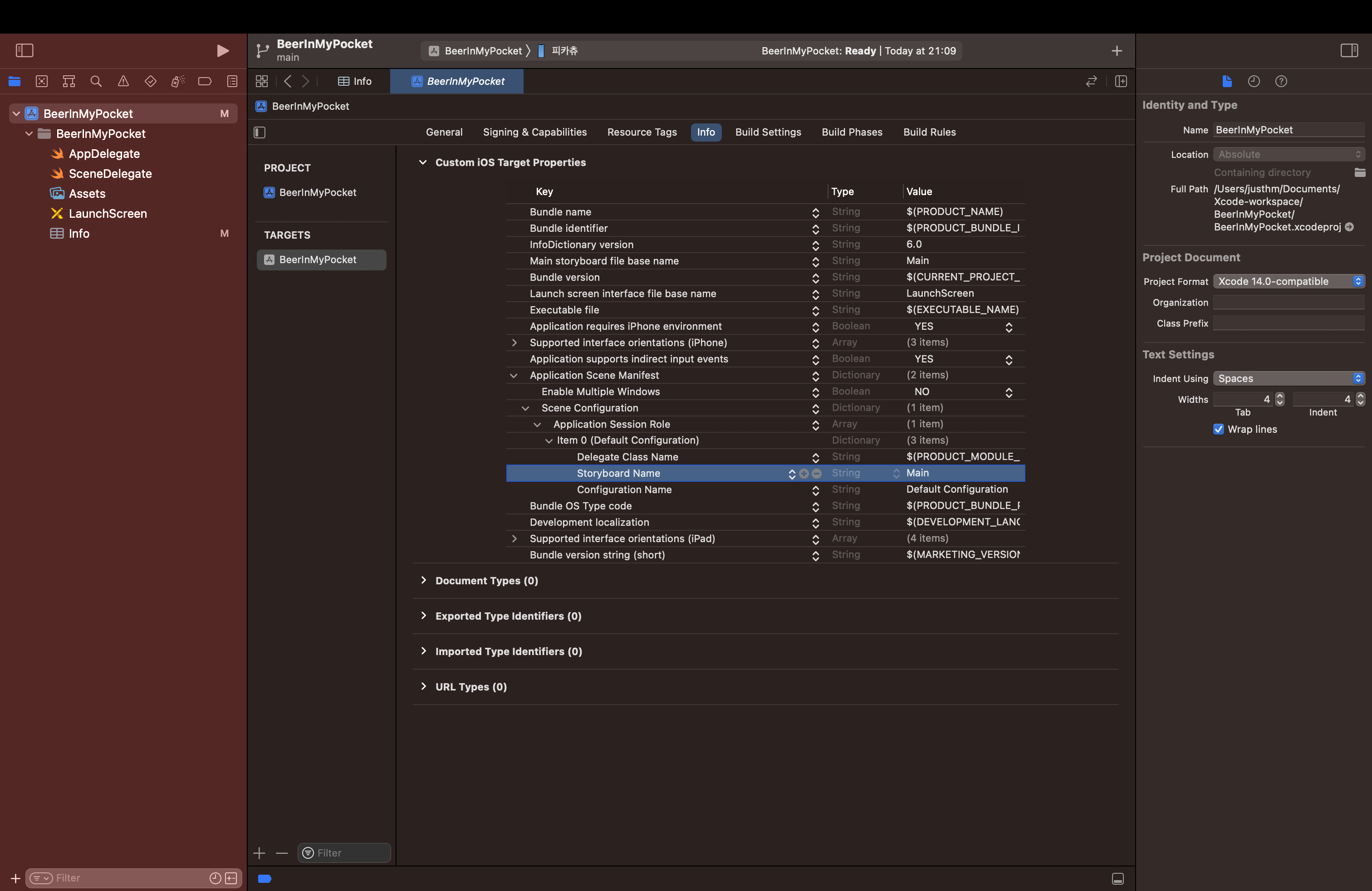Screen dimensions: 1372x891
Task: Increase the Tab width stepper
Action: pyautogui.click(x=1280, y=396)
